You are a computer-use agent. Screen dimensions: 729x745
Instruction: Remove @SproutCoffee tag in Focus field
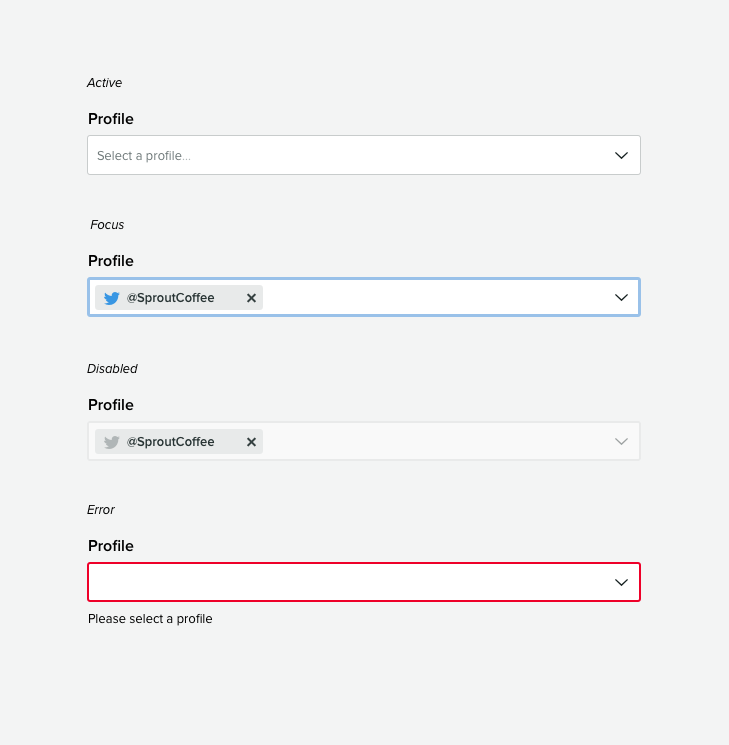point(251,298)
